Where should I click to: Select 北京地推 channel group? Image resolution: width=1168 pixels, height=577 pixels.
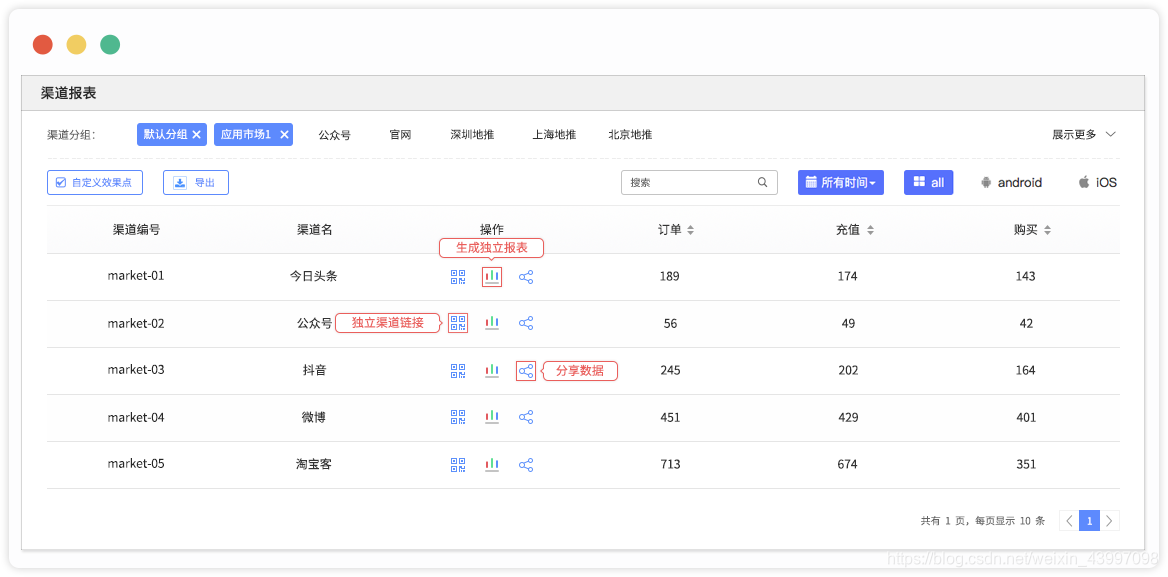click(630, 135)
